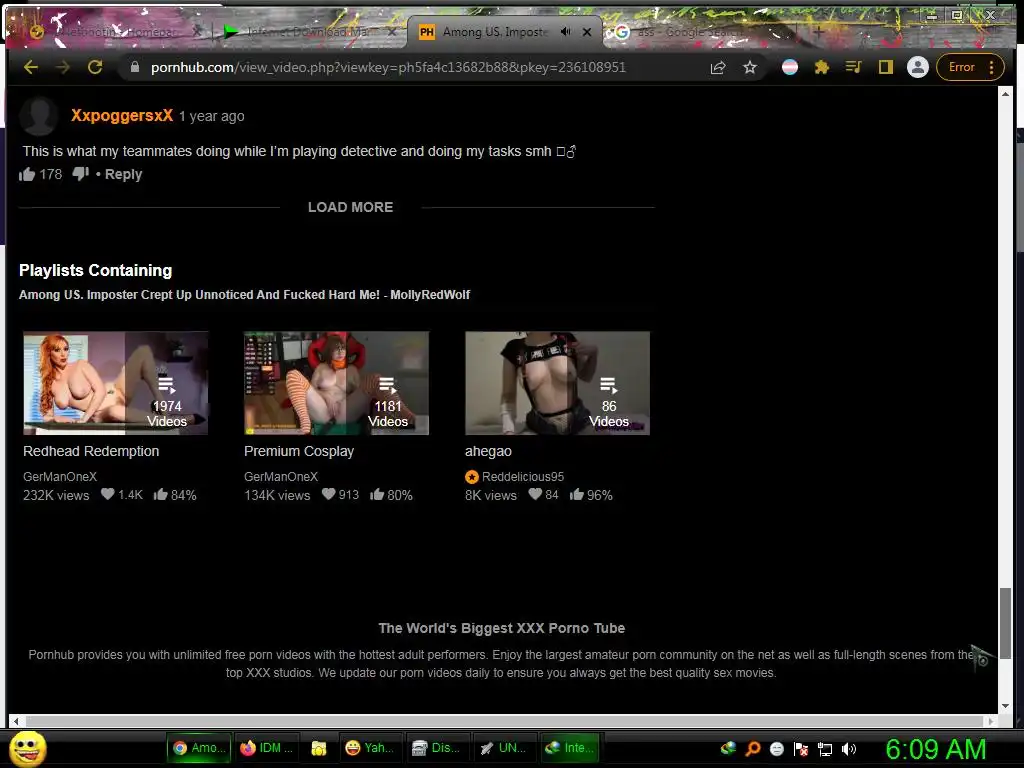The width and height of the screenshot is (1024, 768).
Task: Load more comments
Action: click(351, 207)
